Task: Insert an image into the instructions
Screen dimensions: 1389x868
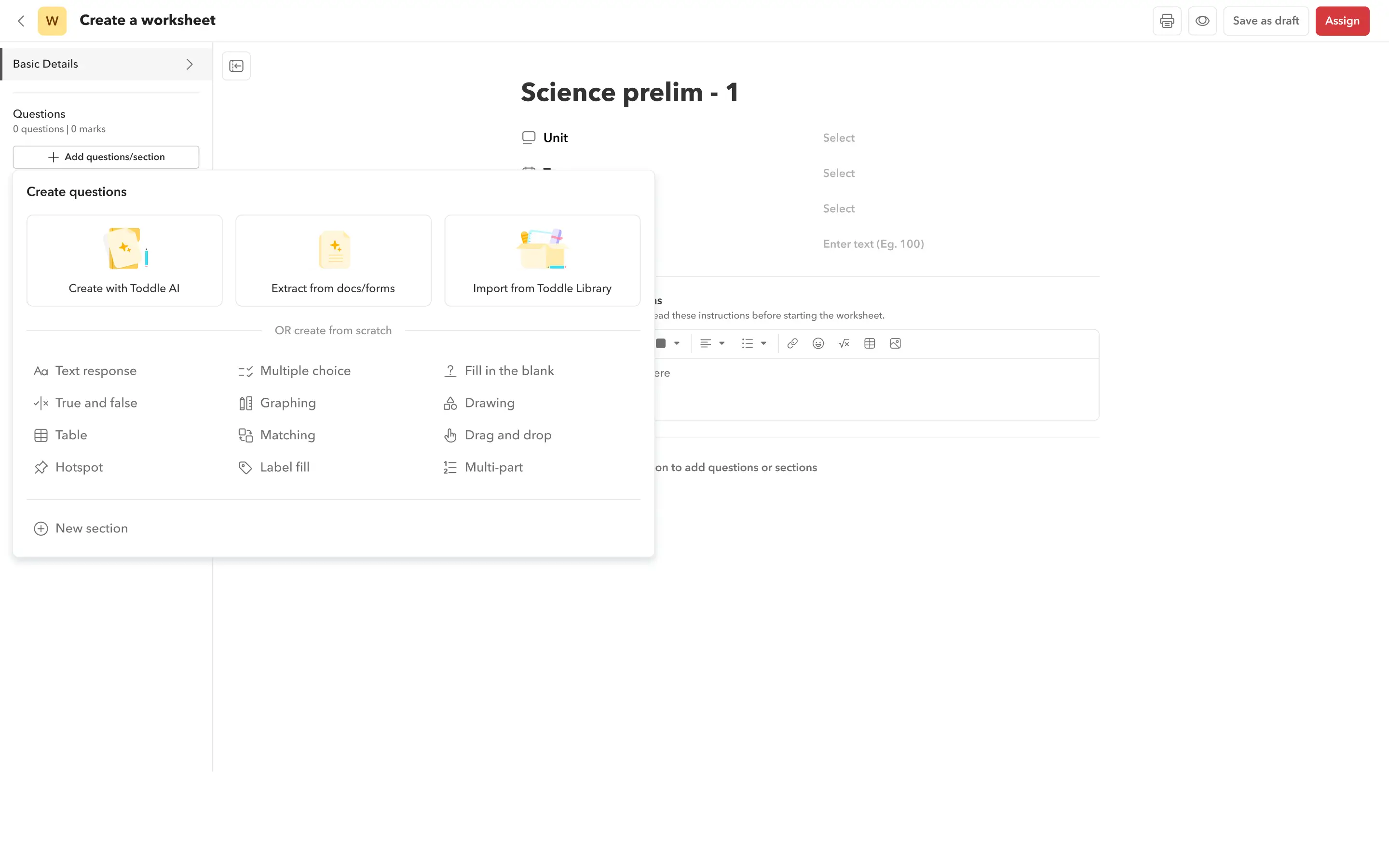Action: (x=895, y=343)
